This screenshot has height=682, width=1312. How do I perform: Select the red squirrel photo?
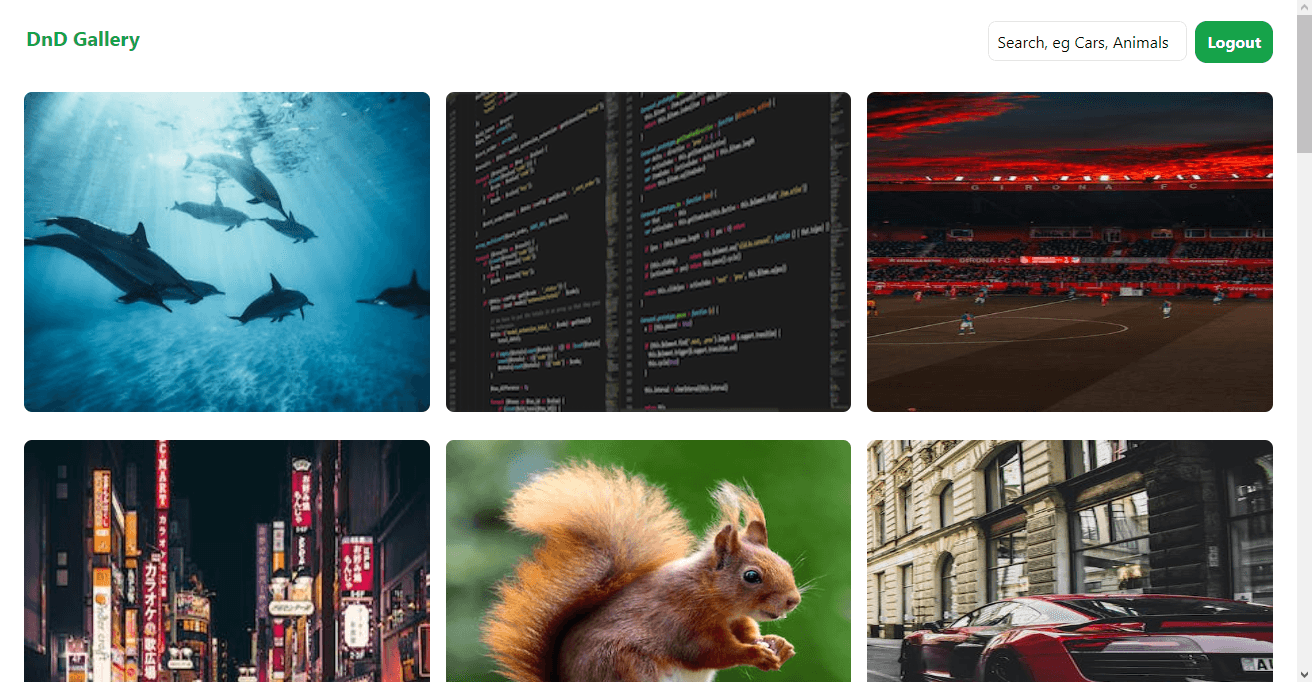(648, 561)
